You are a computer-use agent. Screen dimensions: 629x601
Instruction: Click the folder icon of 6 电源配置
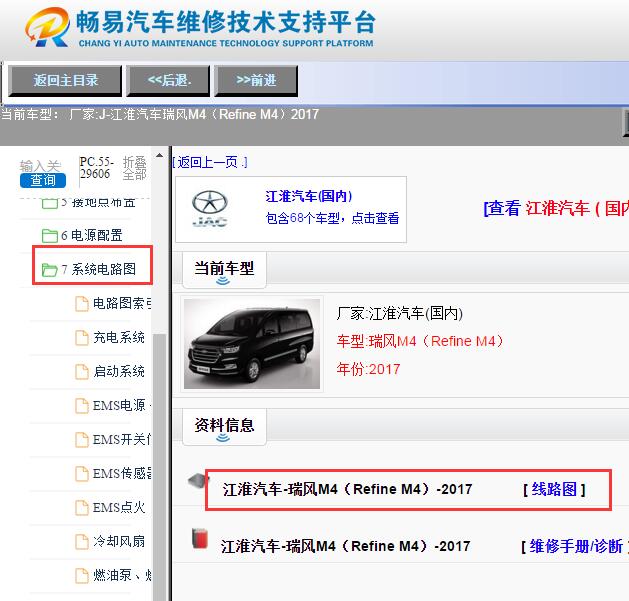(x=50, y=236)
